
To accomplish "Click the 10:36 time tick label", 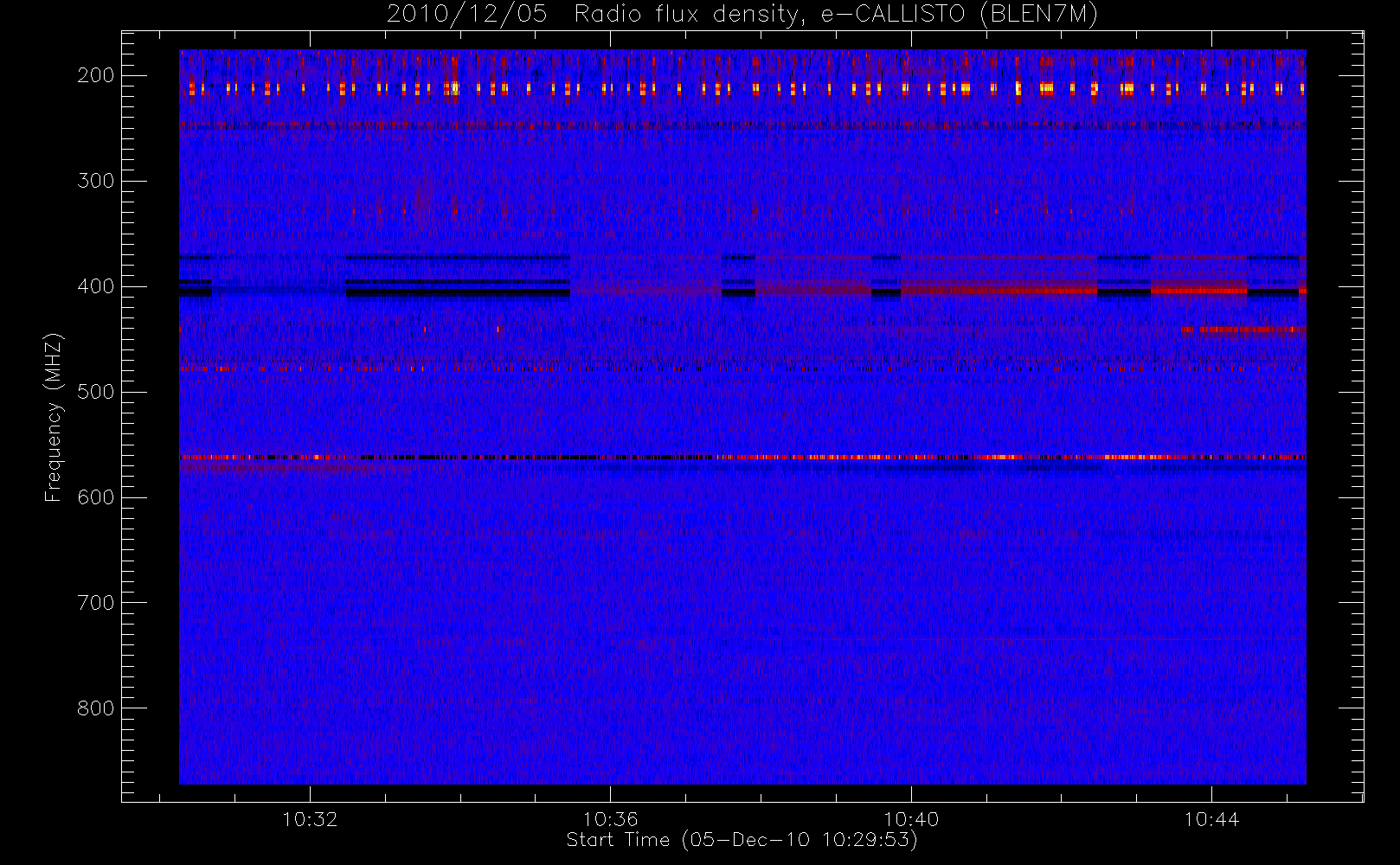I will pyautogui.click(x=610, y=819).
